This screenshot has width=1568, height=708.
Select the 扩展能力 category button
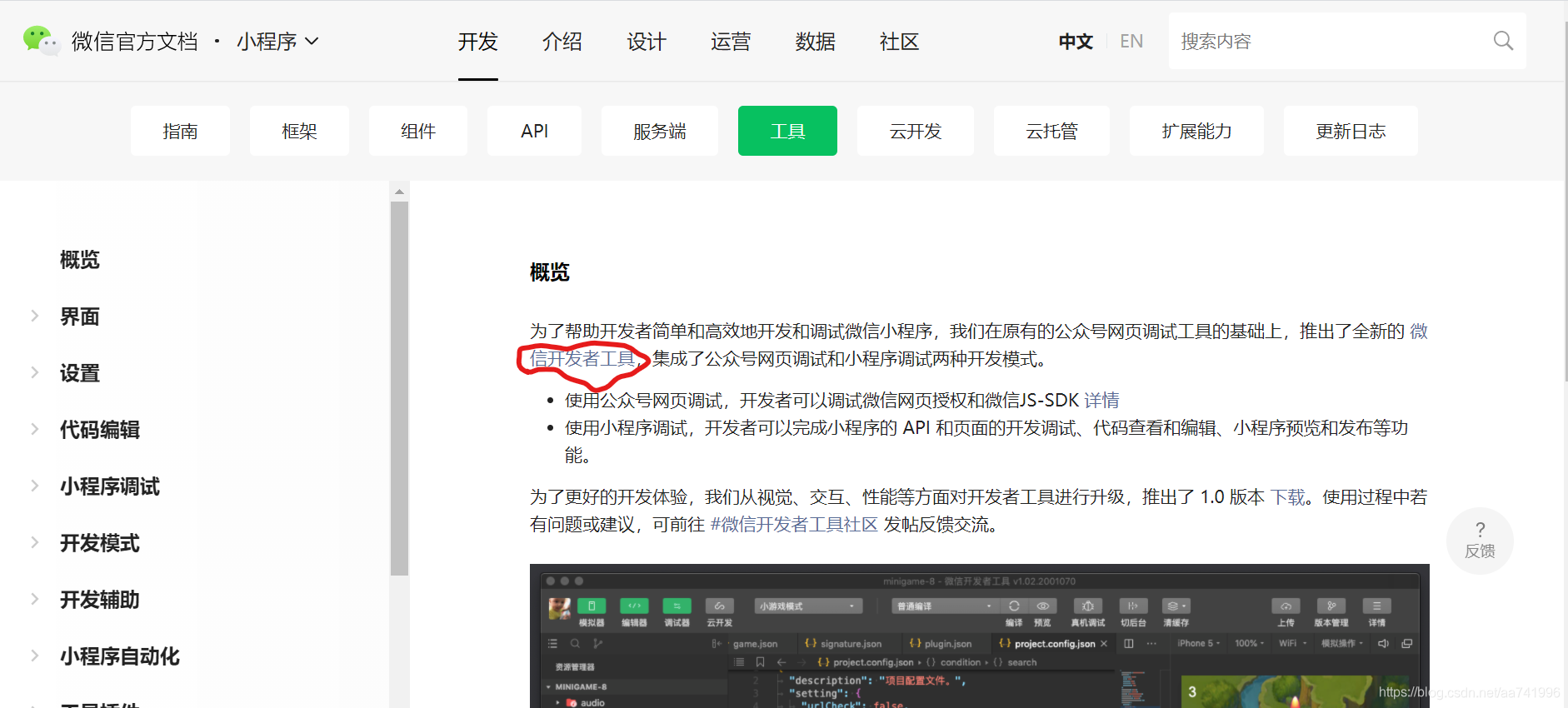click(1196, 131)
